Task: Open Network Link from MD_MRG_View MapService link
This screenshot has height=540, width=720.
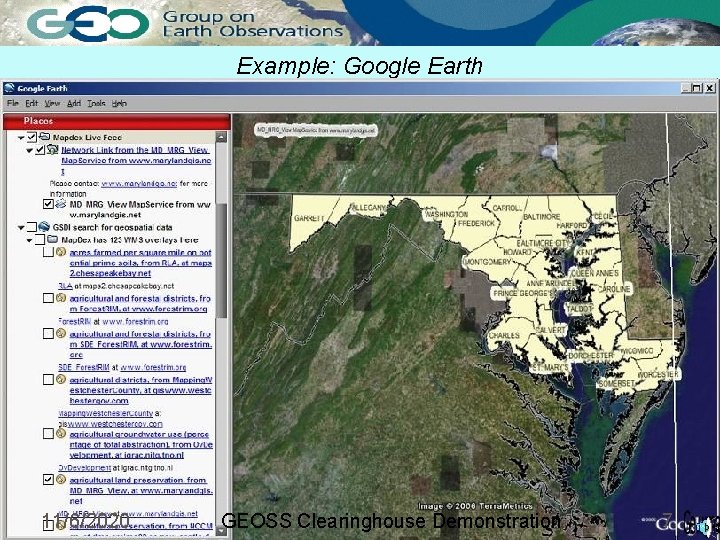Action: coord(136,160)
